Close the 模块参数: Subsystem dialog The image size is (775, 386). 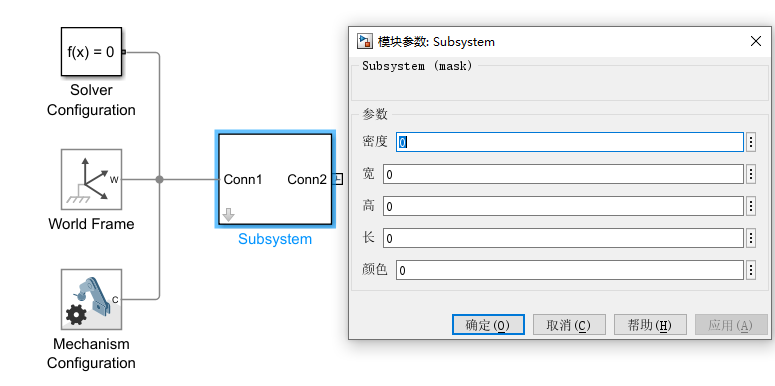tap(756, 42)
